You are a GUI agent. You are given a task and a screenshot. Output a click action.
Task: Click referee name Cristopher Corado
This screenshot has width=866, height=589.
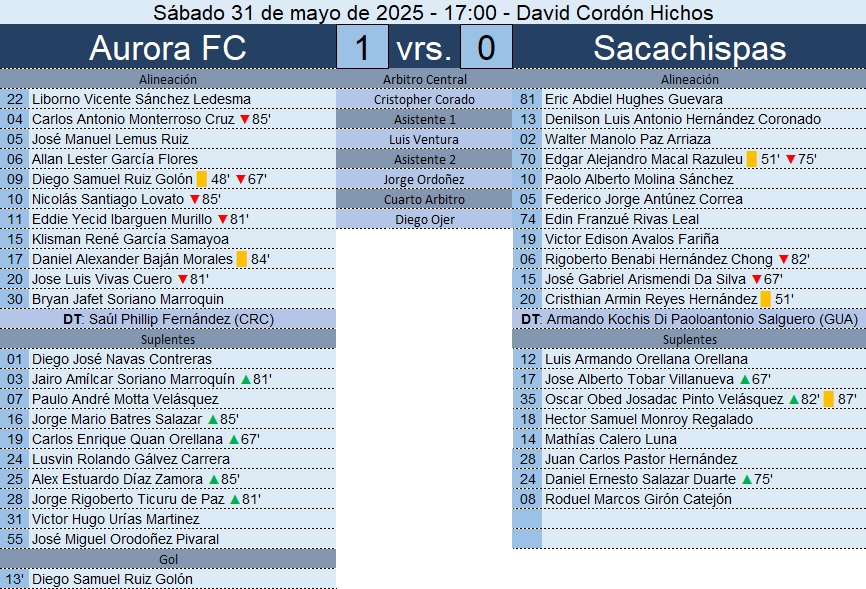(425, 99)
